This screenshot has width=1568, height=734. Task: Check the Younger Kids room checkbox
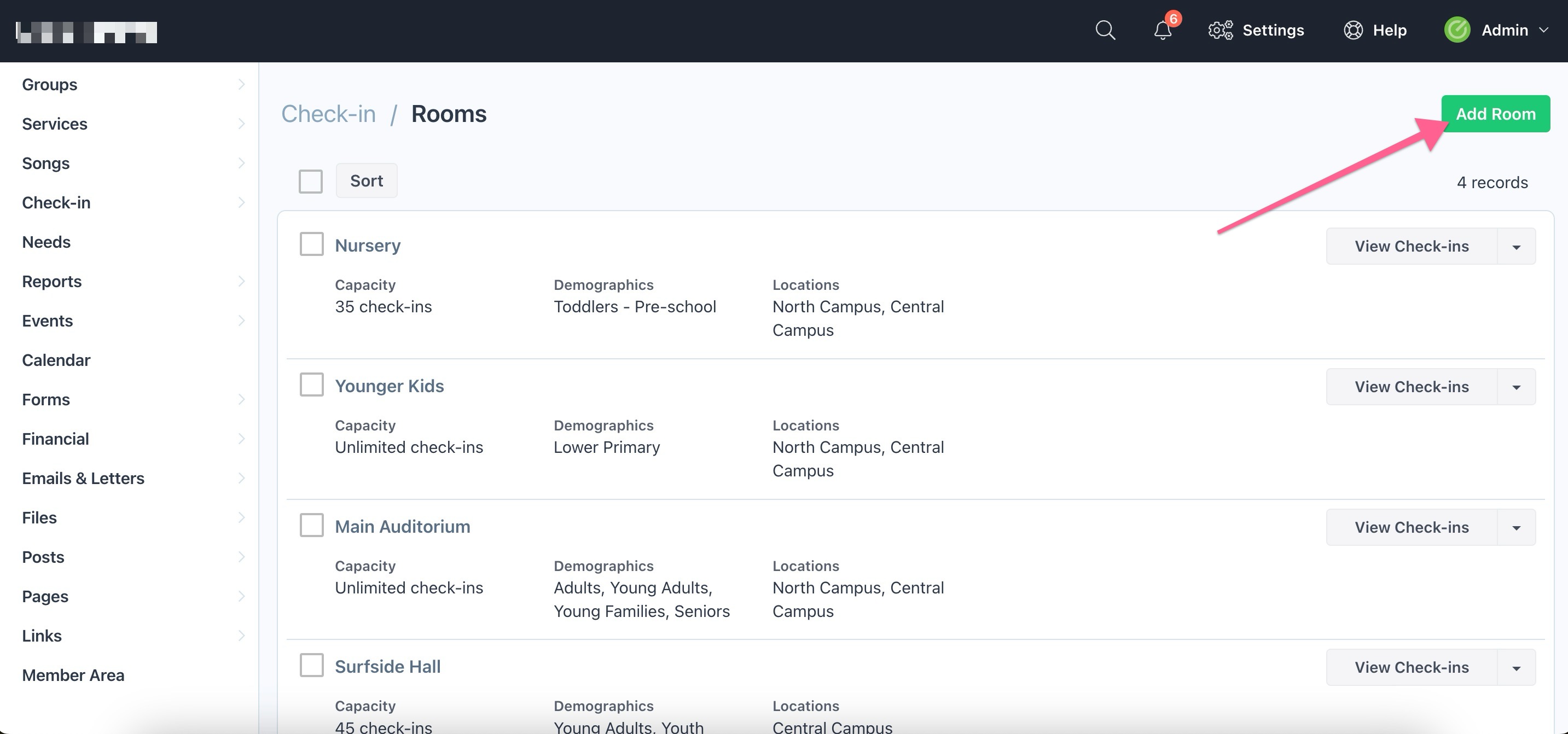[x=312, y=385]
